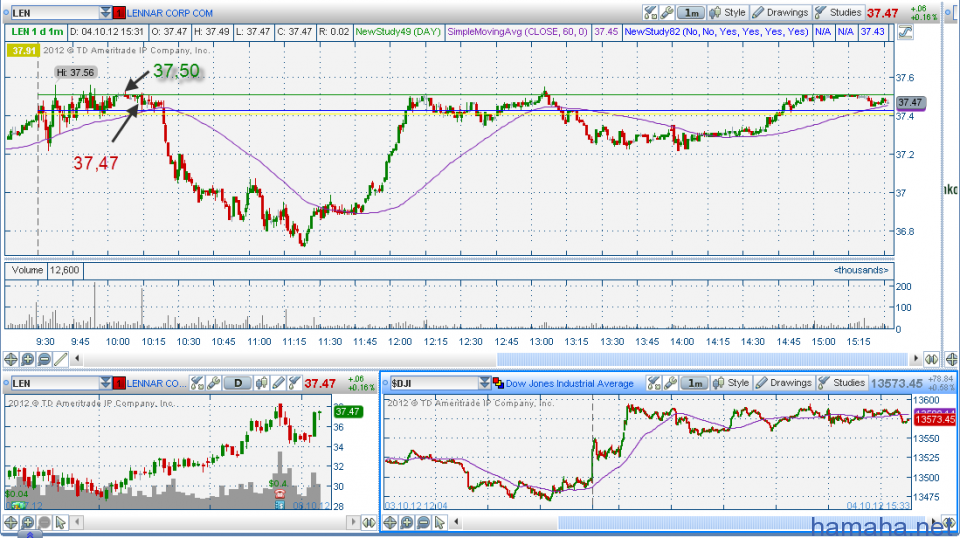The height and width of the screenshot is (538, 960).
Task: Click the $DJI symbol field
Action: (433, 383)
